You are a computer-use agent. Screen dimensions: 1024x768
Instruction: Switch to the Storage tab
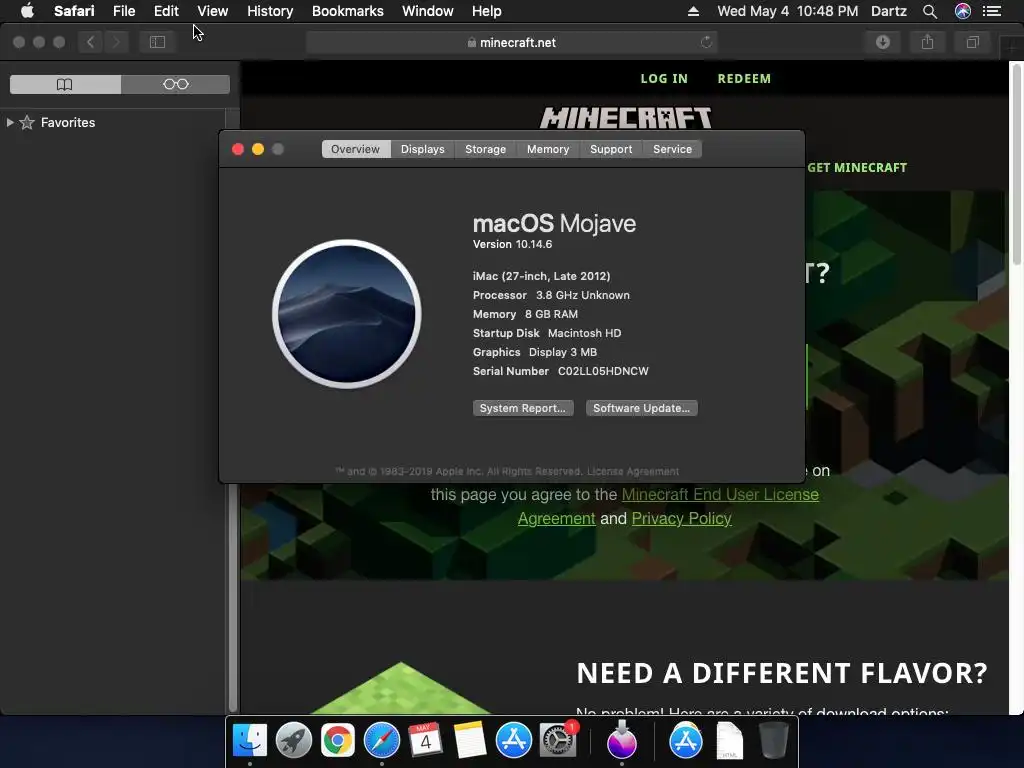pos(485,149)
